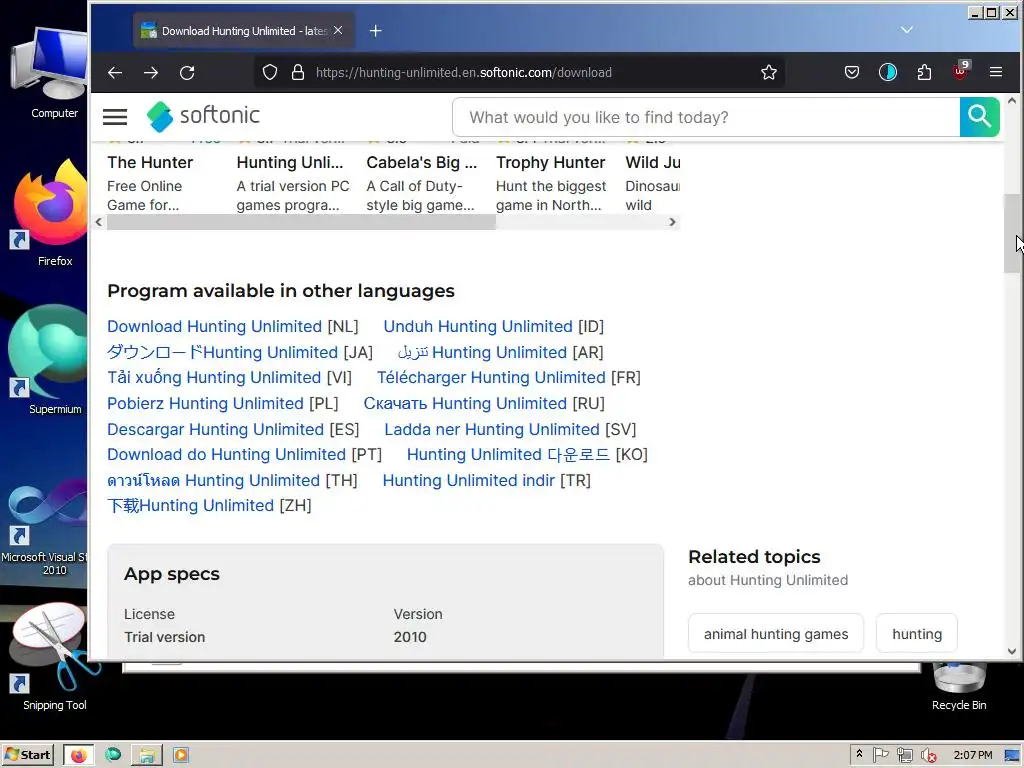
Task: Click left arrow of the games carousel scrollbar
Action: 99,222
